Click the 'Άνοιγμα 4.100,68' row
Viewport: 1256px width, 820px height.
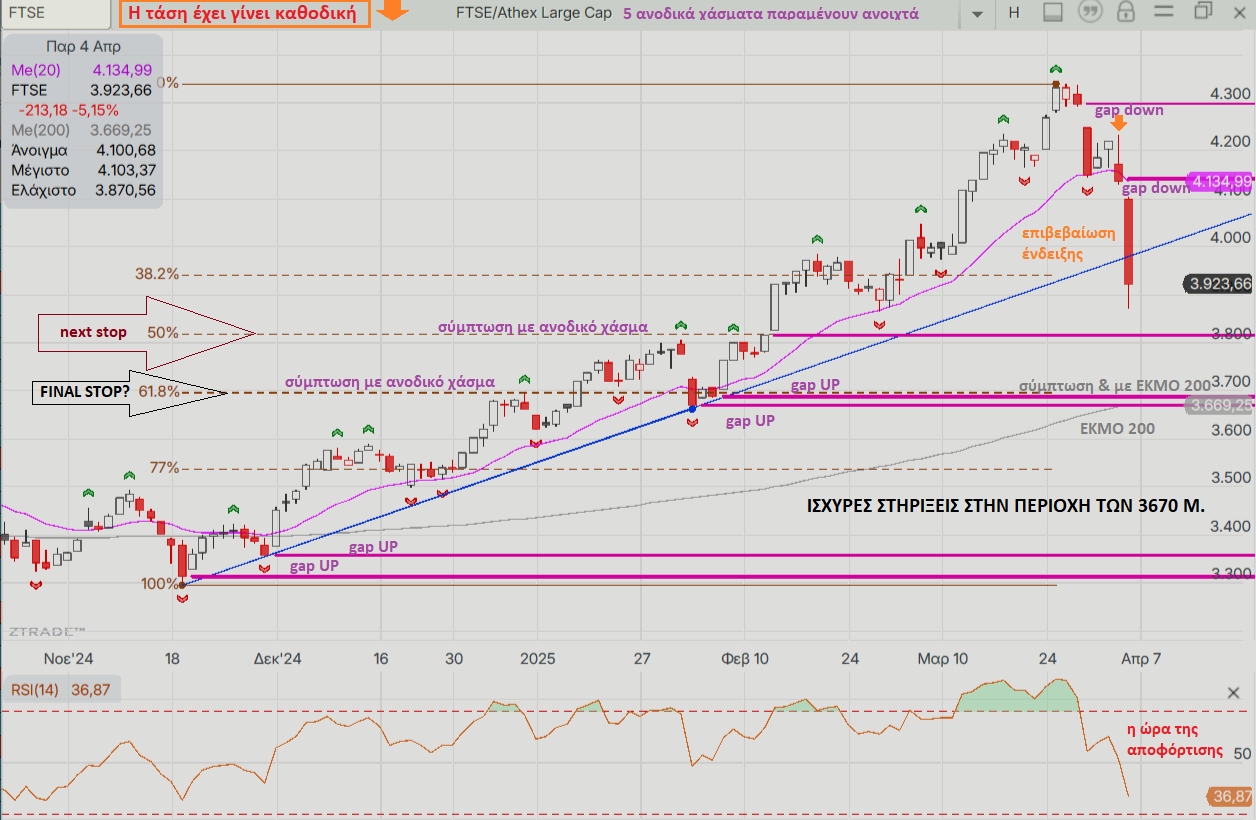click(x=81, y=150)
